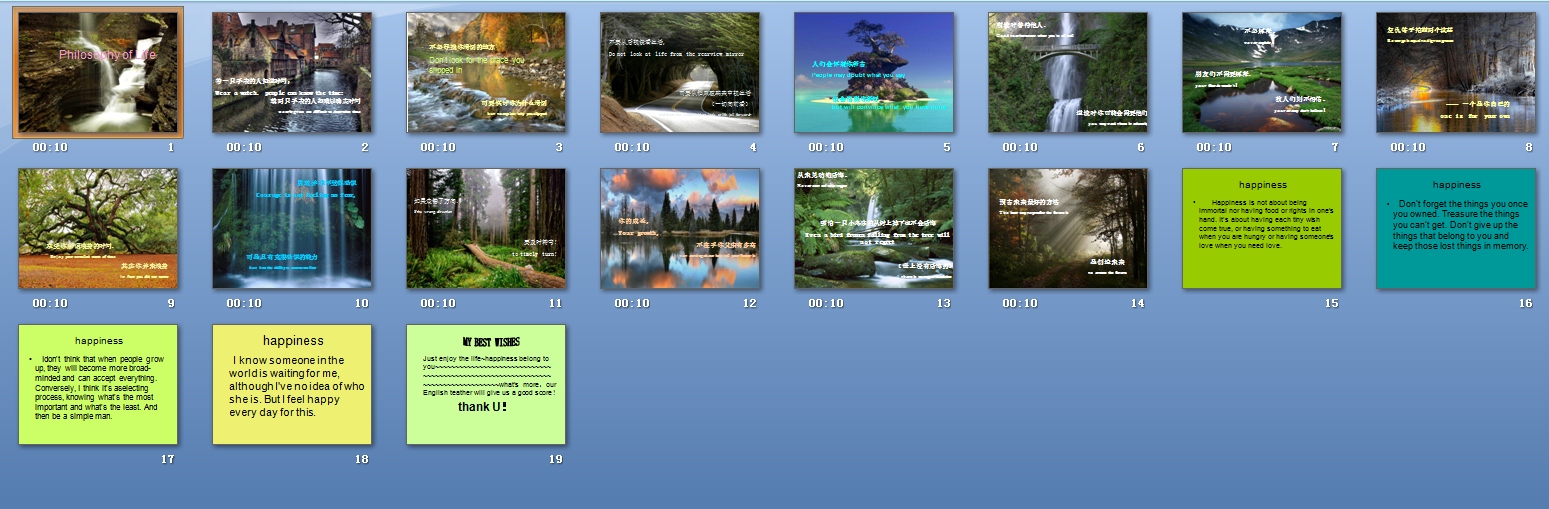1549x509 pixels.
Task: Select slide 17 light green happiness slide
Action: (98, 384)
